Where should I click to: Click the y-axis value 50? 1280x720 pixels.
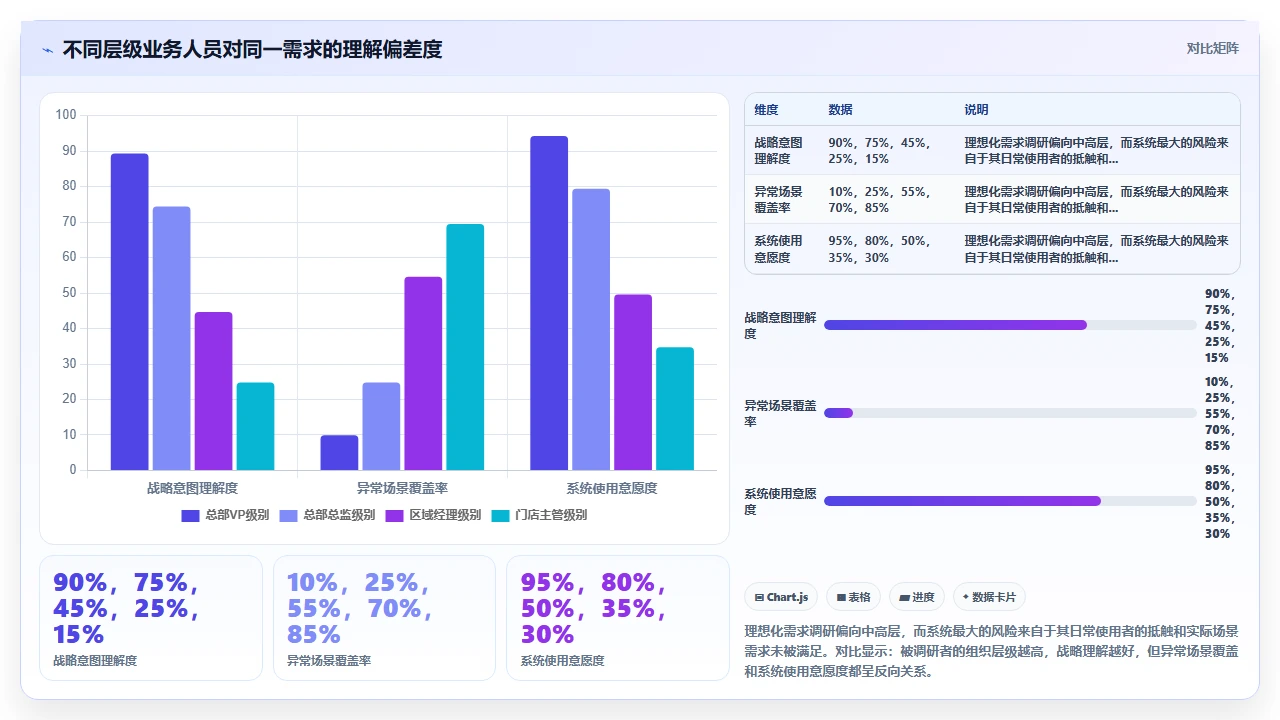69,293
